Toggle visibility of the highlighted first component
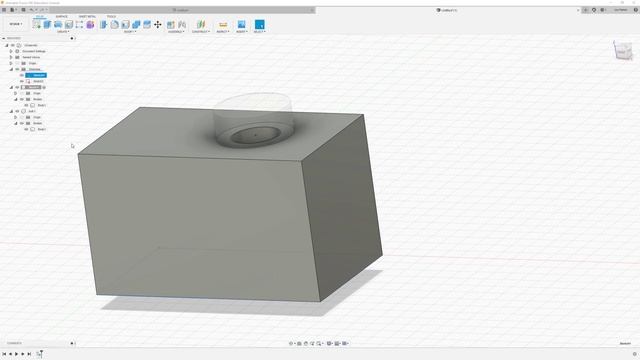The width and height of the screenshot is (640, 360). tap(17, 87)
